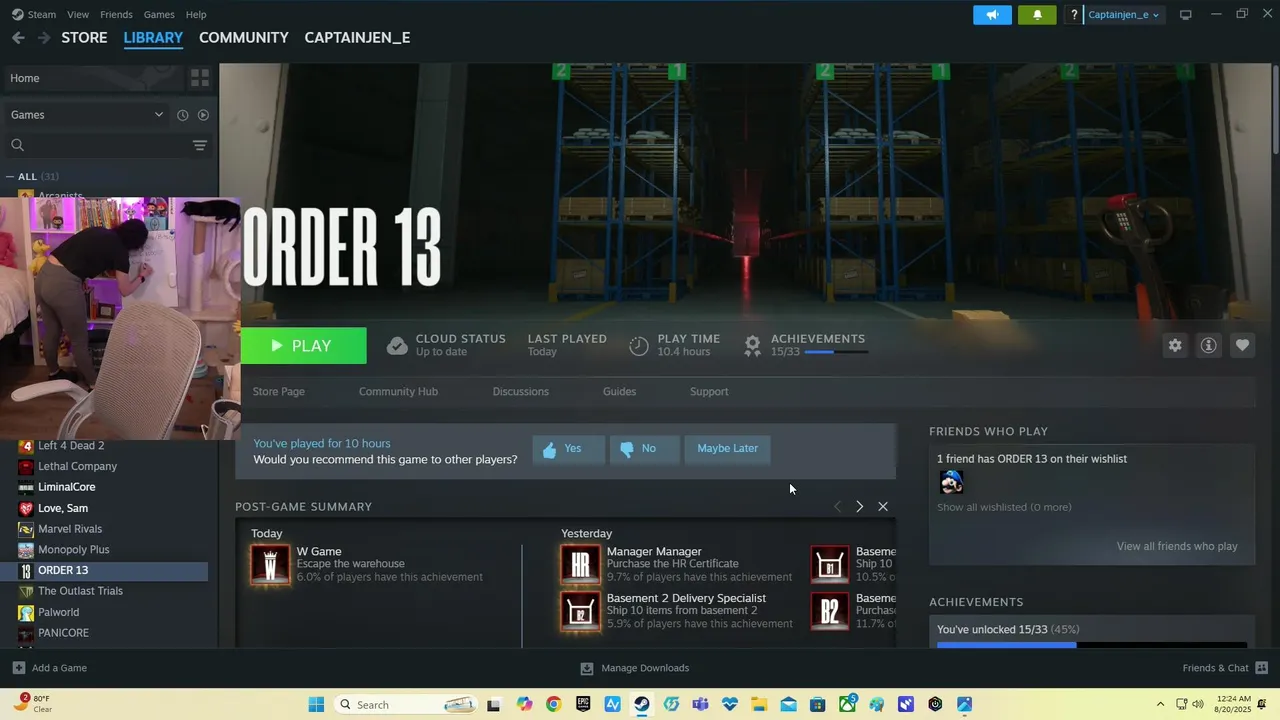Click Maybe Later button

point(728,449)
